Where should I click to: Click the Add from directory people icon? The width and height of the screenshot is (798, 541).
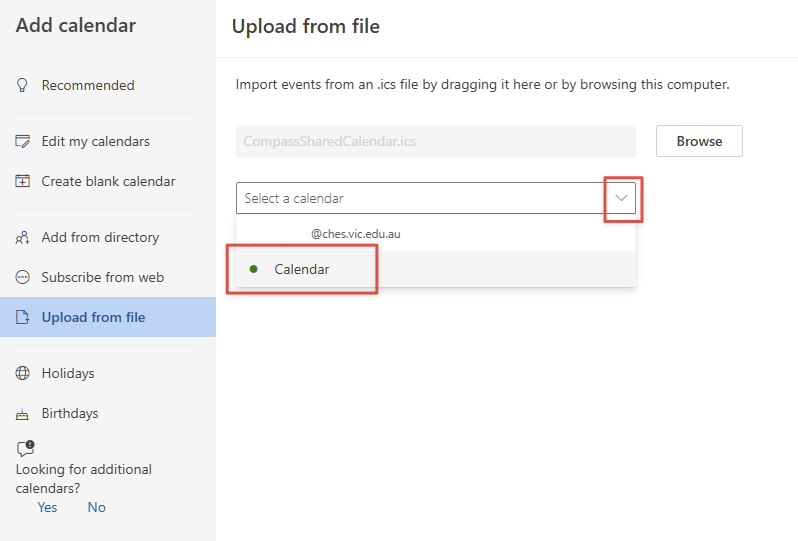[23, 238]
